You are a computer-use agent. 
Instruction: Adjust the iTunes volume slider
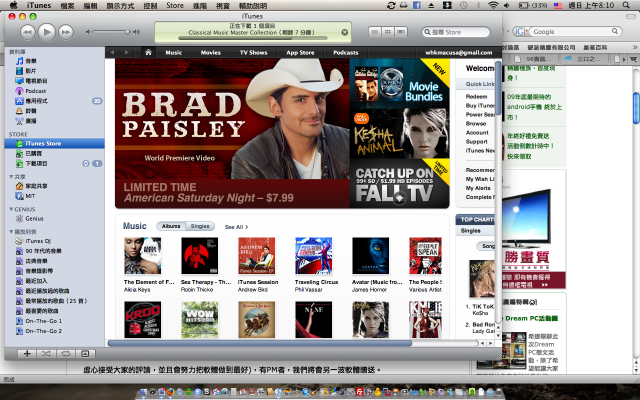click(112, 32)
